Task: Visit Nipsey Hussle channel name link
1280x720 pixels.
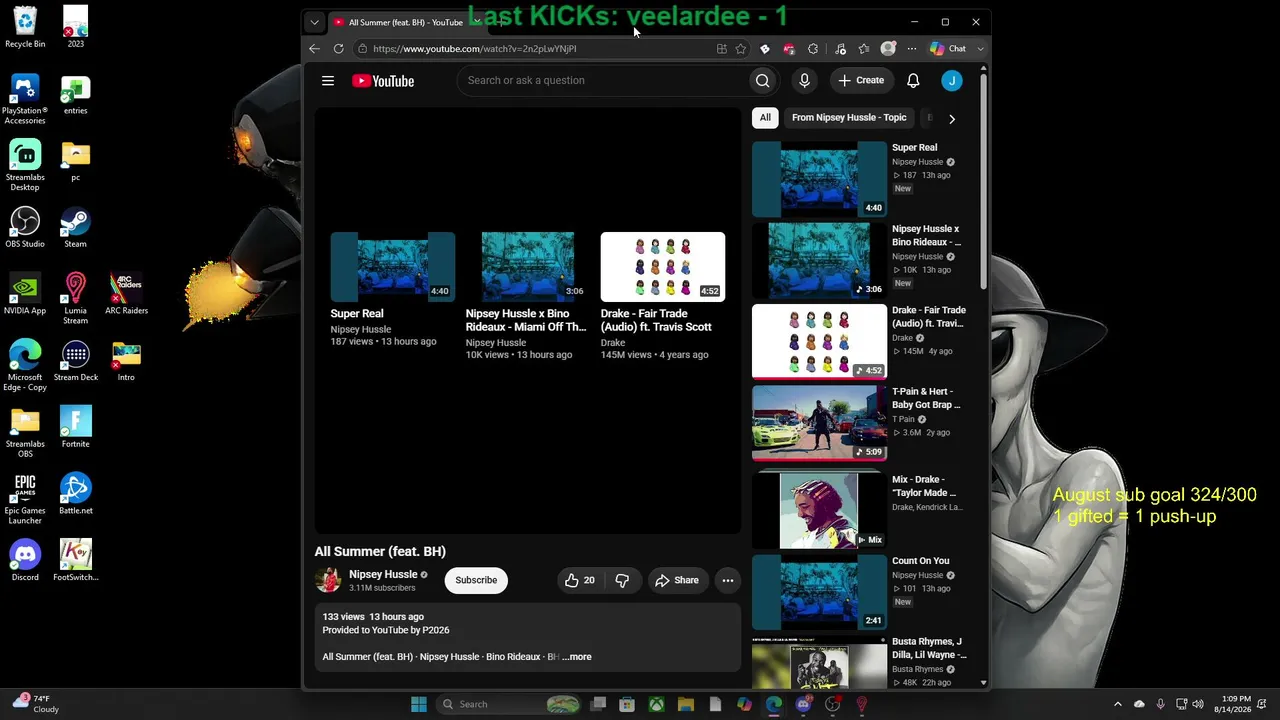Action: coord(383,575)
